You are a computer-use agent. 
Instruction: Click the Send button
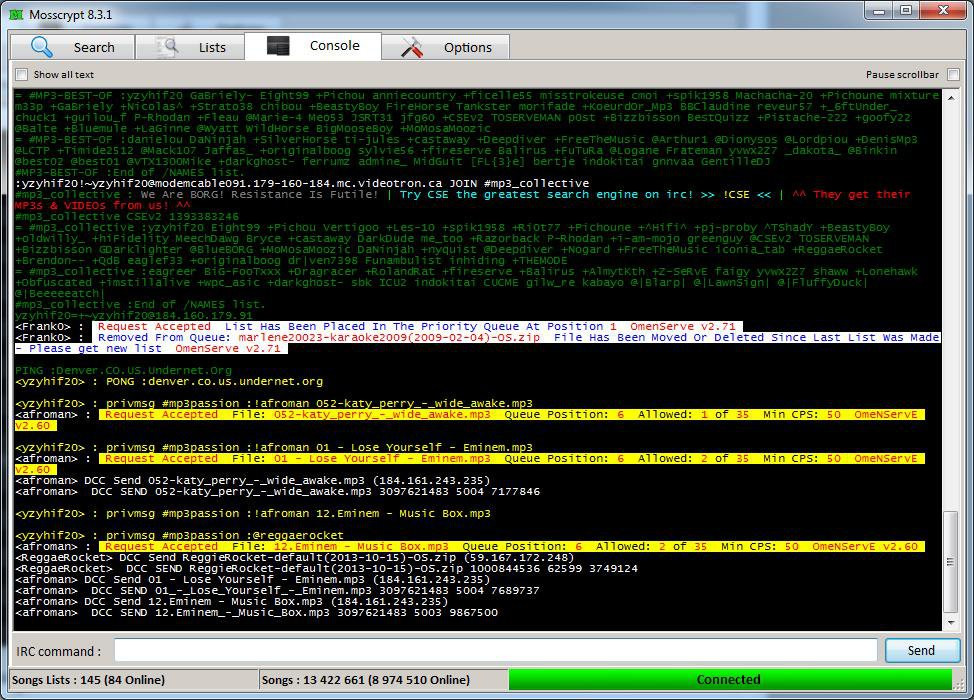click(x=922, y=650)
